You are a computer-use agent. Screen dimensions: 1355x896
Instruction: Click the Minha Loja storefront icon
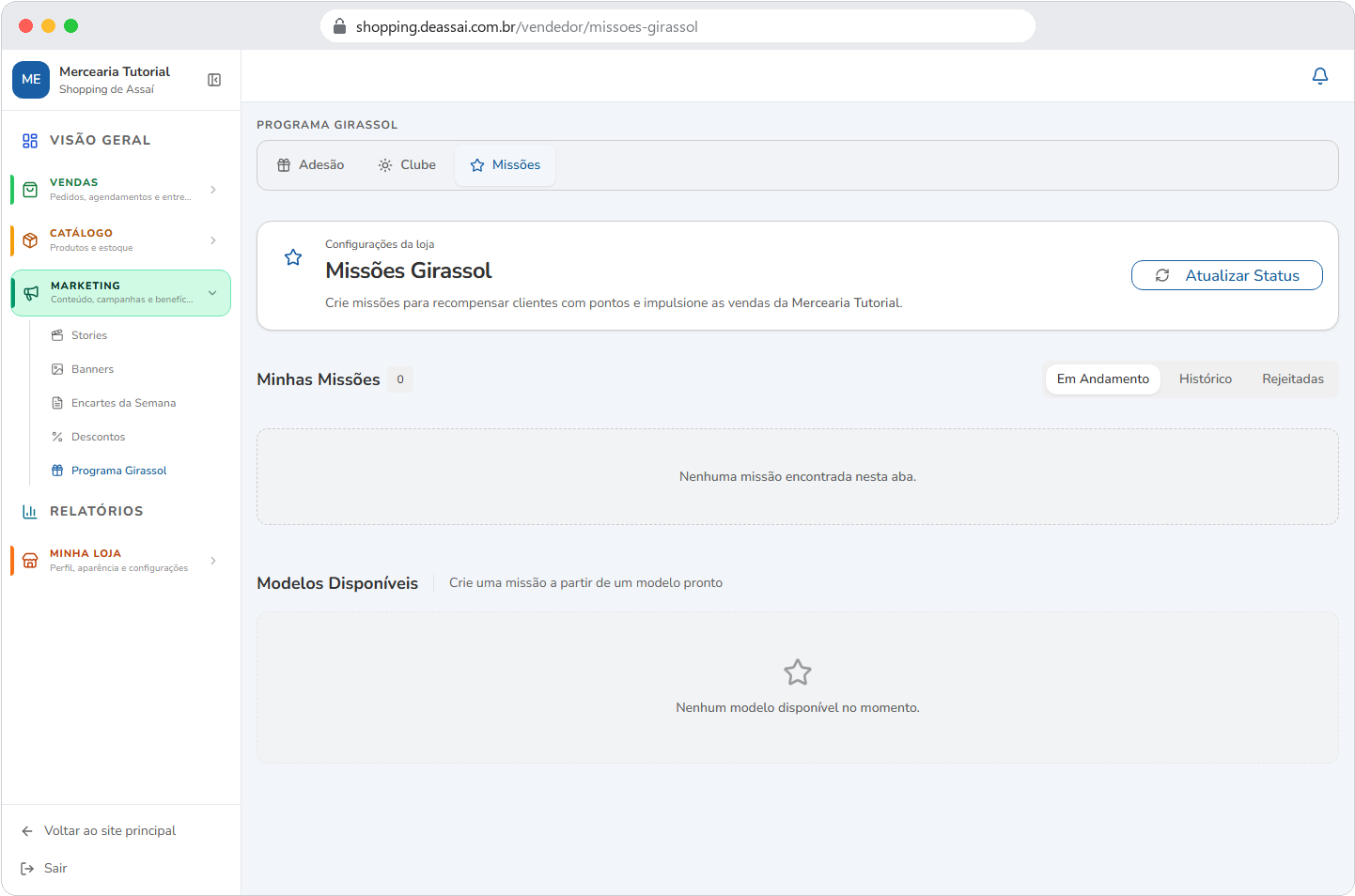30,561
